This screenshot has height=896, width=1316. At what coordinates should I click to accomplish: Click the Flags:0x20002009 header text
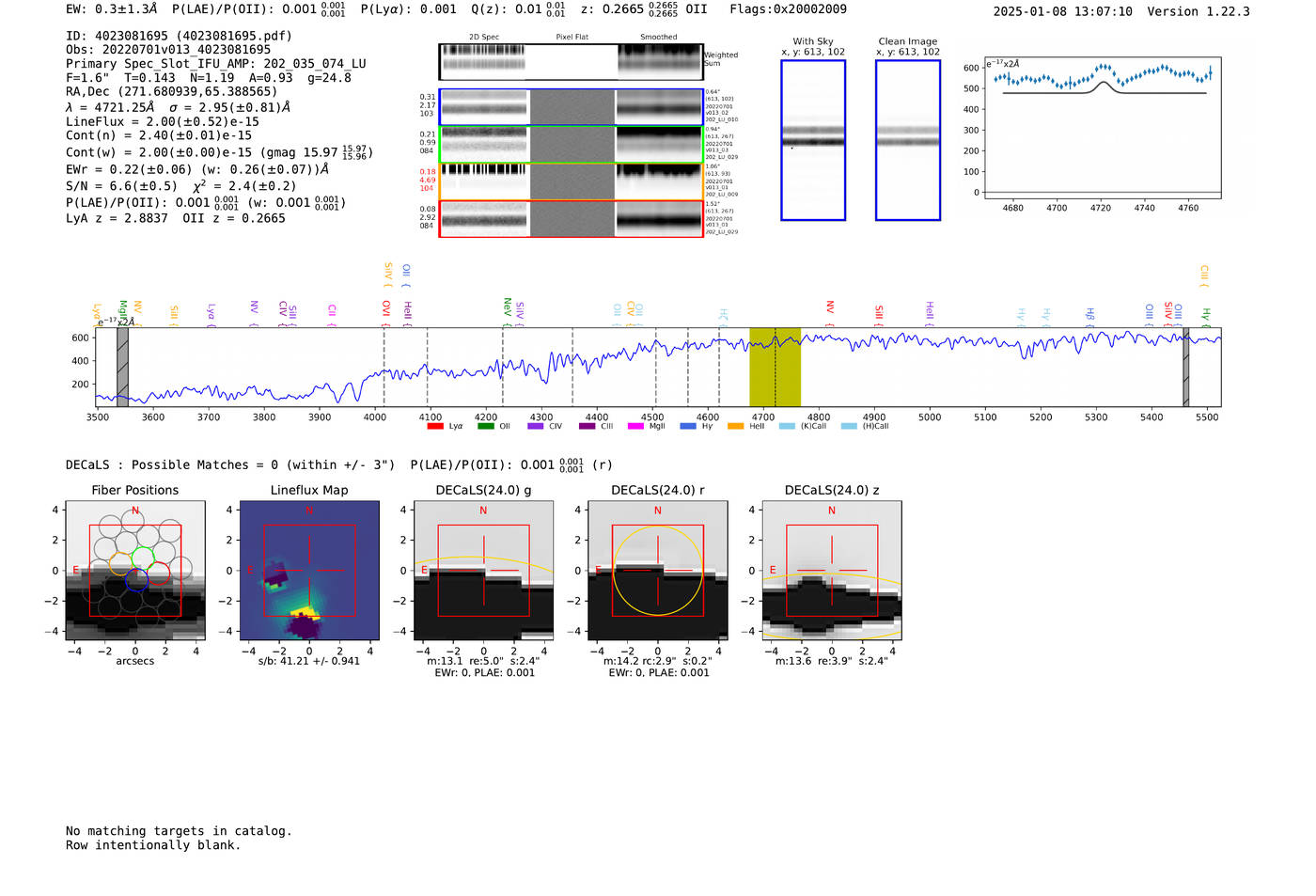(x=788, y=9)
